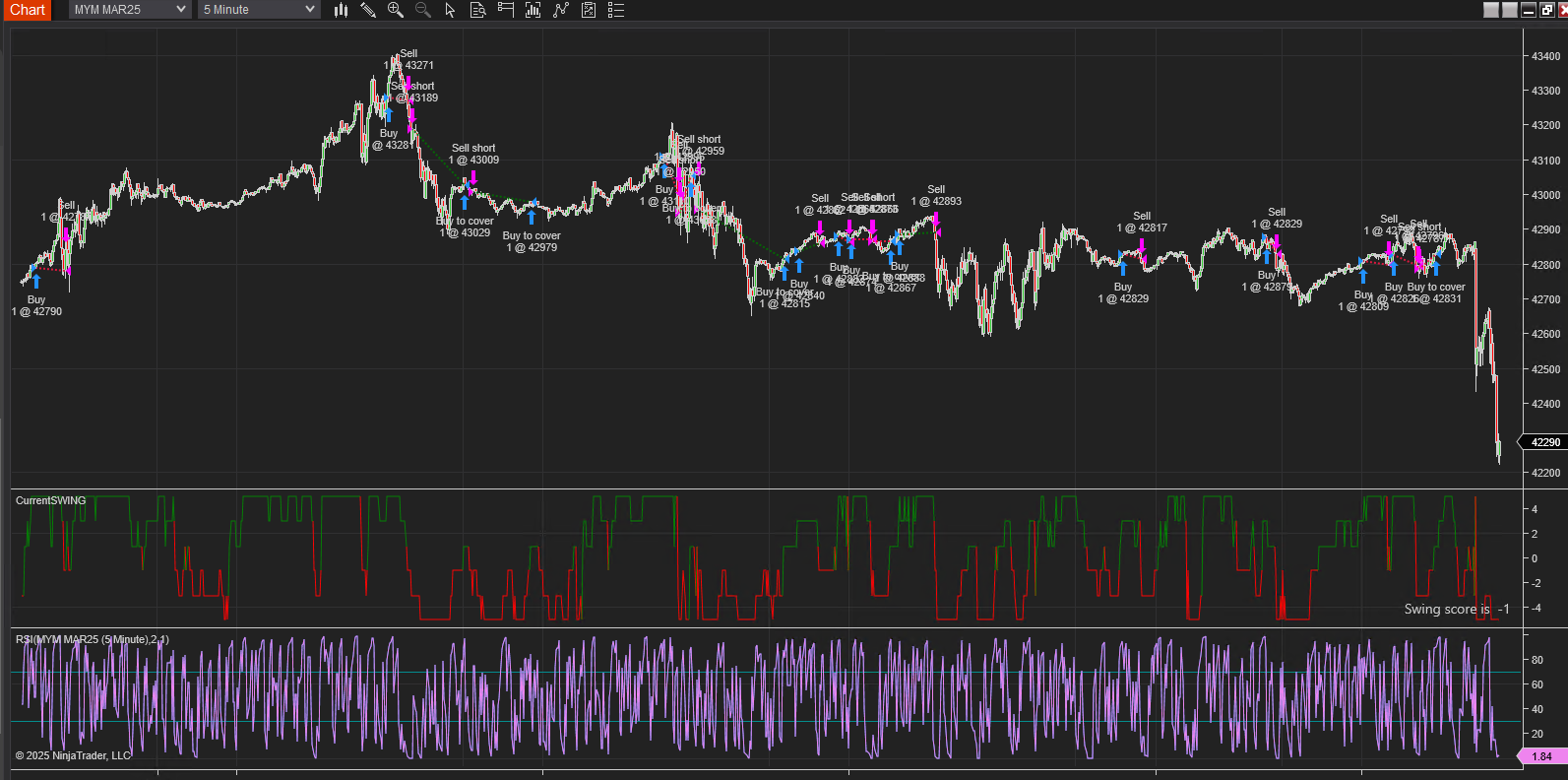The width and height of the screenshot is (1568, 780).
Task: Toggle the Chart Trader icon
Action: click(x=506, y=10)
